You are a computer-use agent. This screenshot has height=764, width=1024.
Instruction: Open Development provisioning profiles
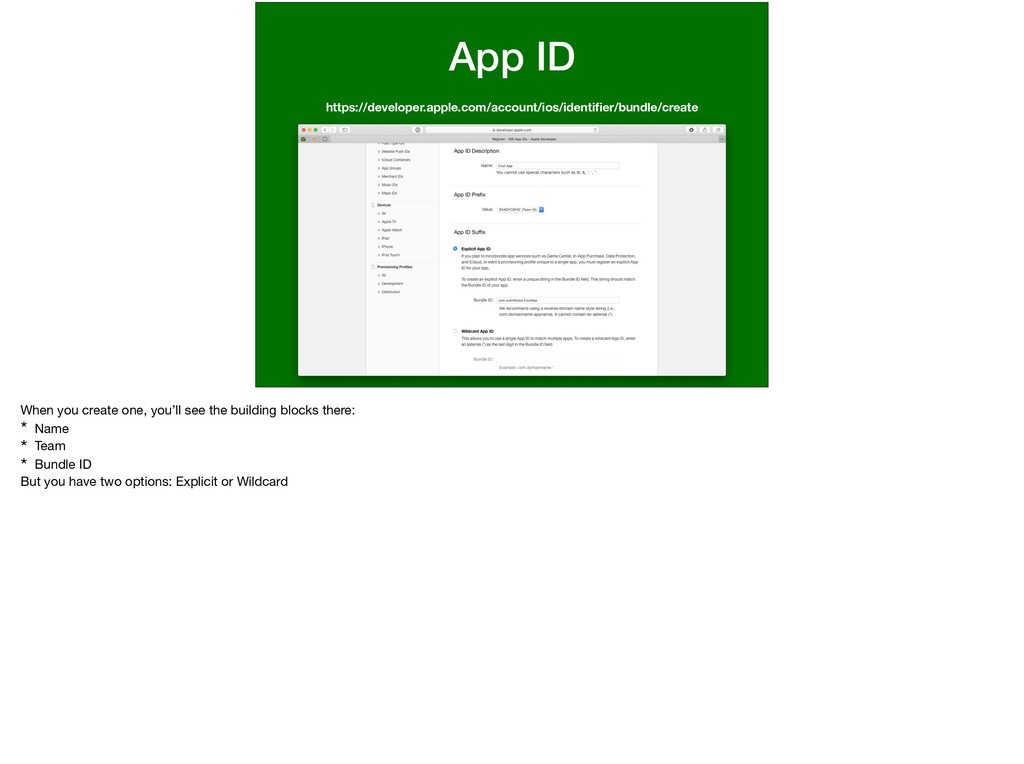point(392,283)
